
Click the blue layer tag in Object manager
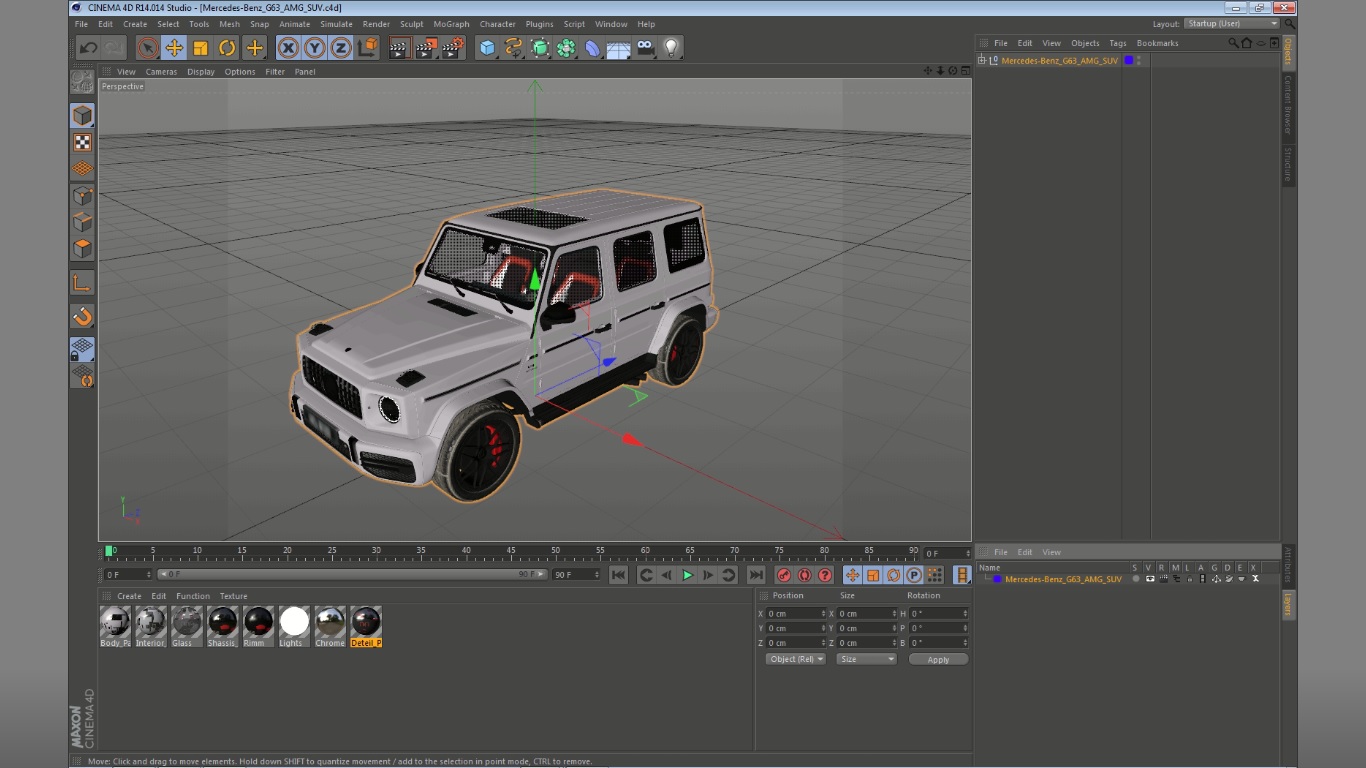[x=1129, y=60]
